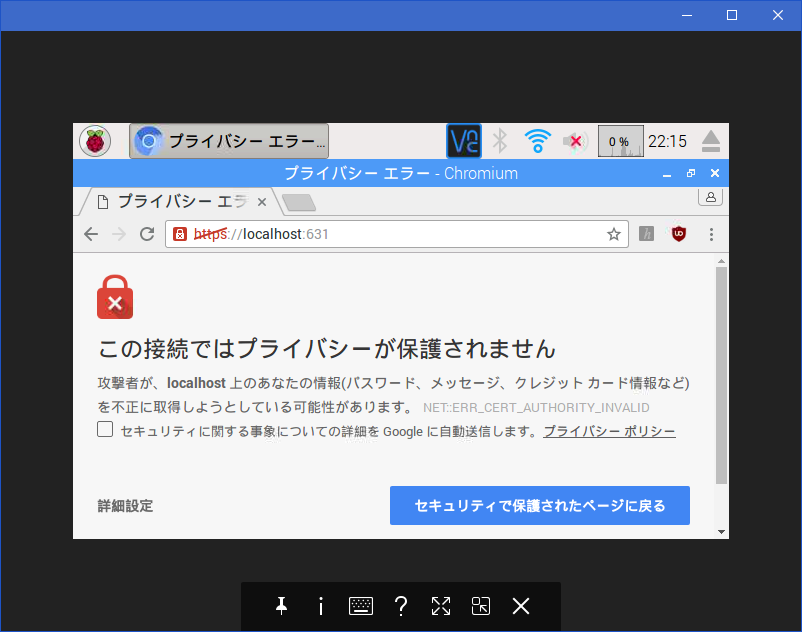Open the virtual keyboard in the VNC toolbar

click(x=360, y=605)
